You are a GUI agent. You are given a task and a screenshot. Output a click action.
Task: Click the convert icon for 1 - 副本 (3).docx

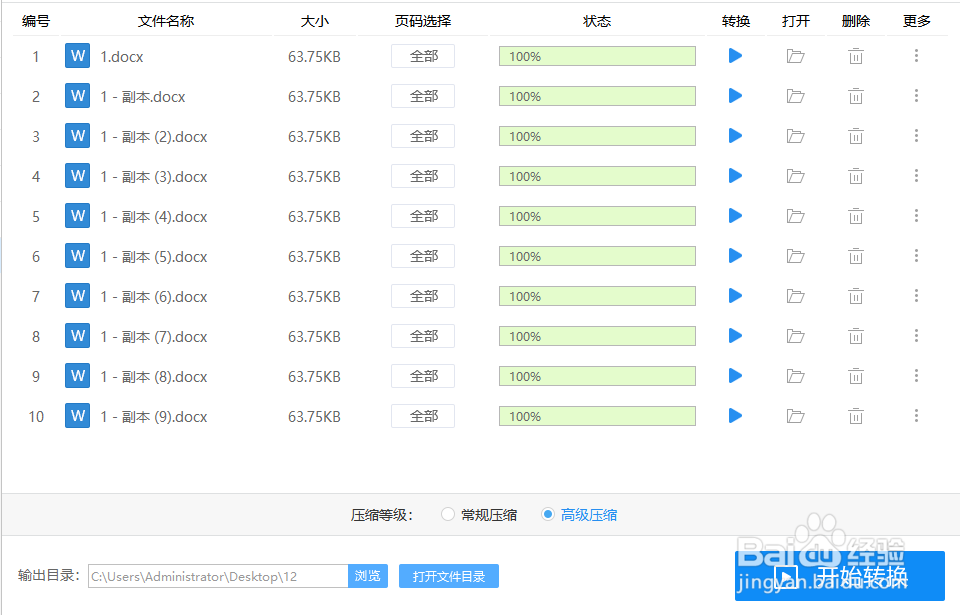(x=735, y=176)
